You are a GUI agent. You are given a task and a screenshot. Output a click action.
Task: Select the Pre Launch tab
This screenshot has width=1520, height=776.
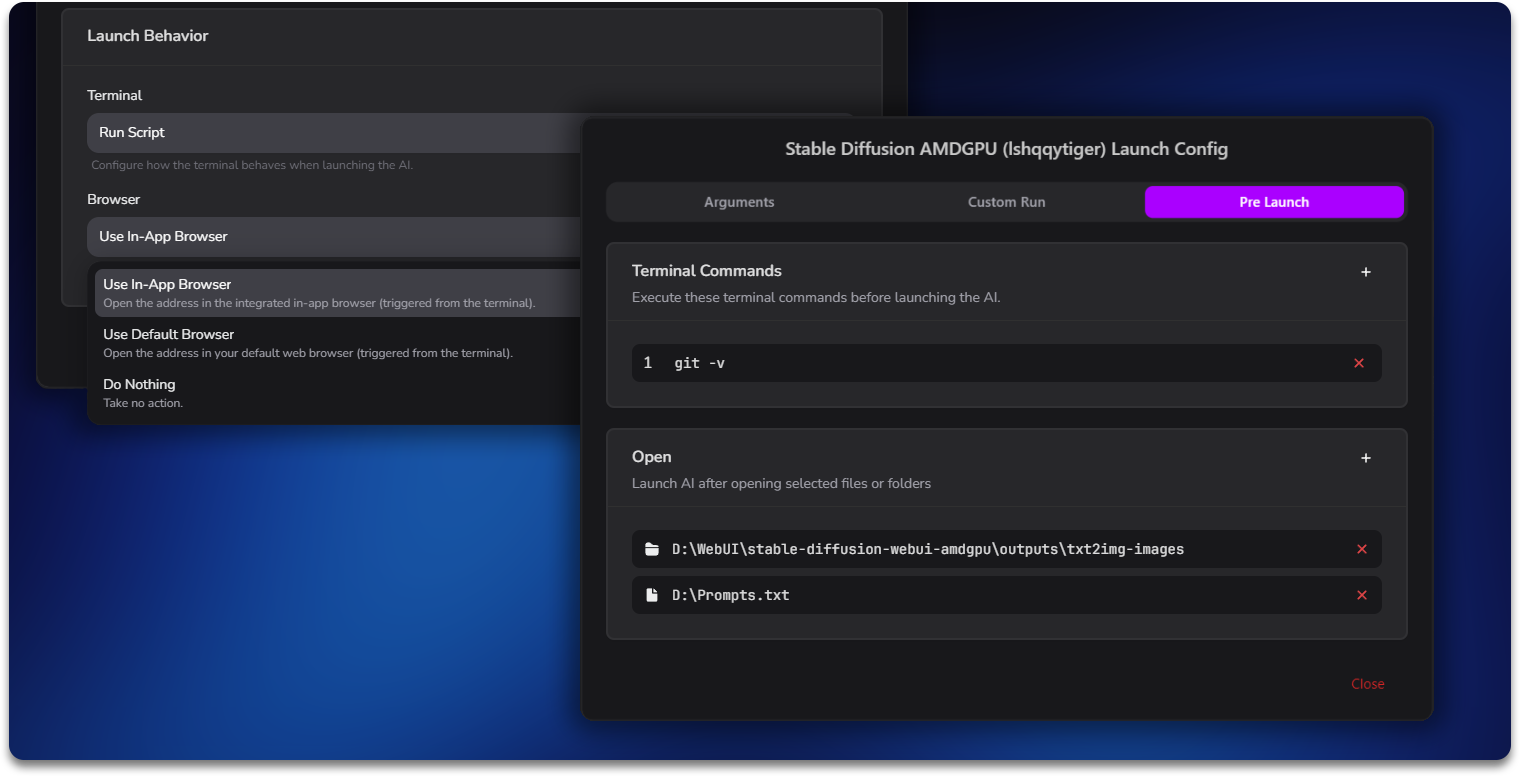click(1274, 202)
